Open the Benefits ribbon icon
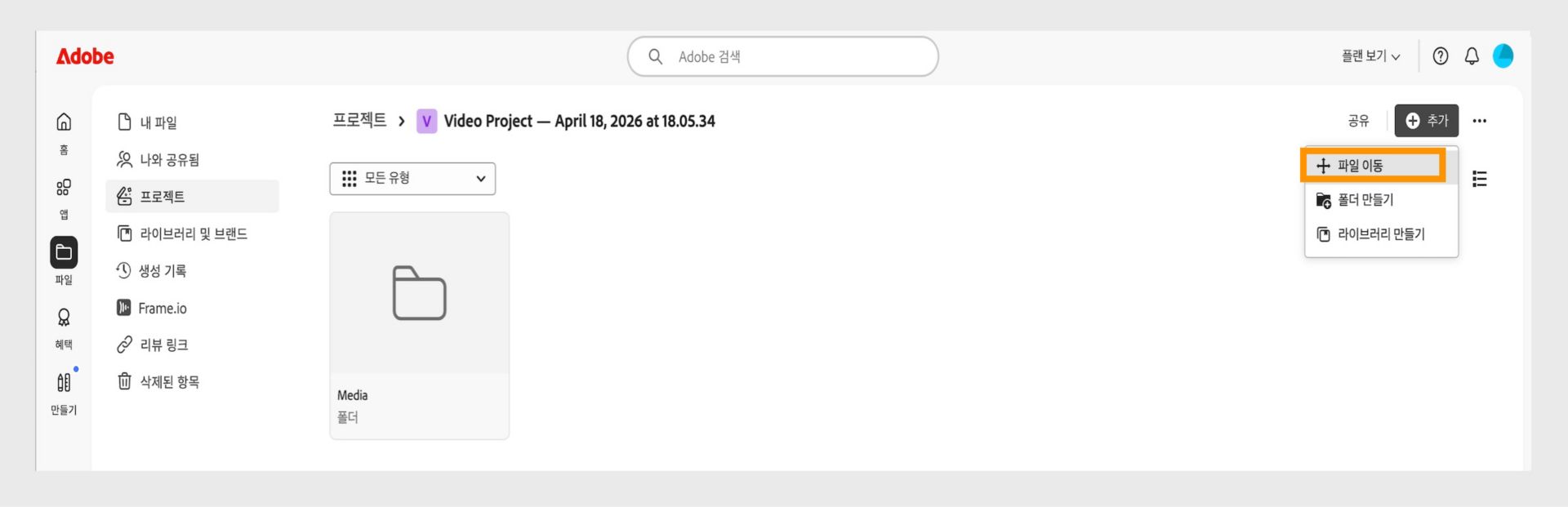 click(64, 318)
